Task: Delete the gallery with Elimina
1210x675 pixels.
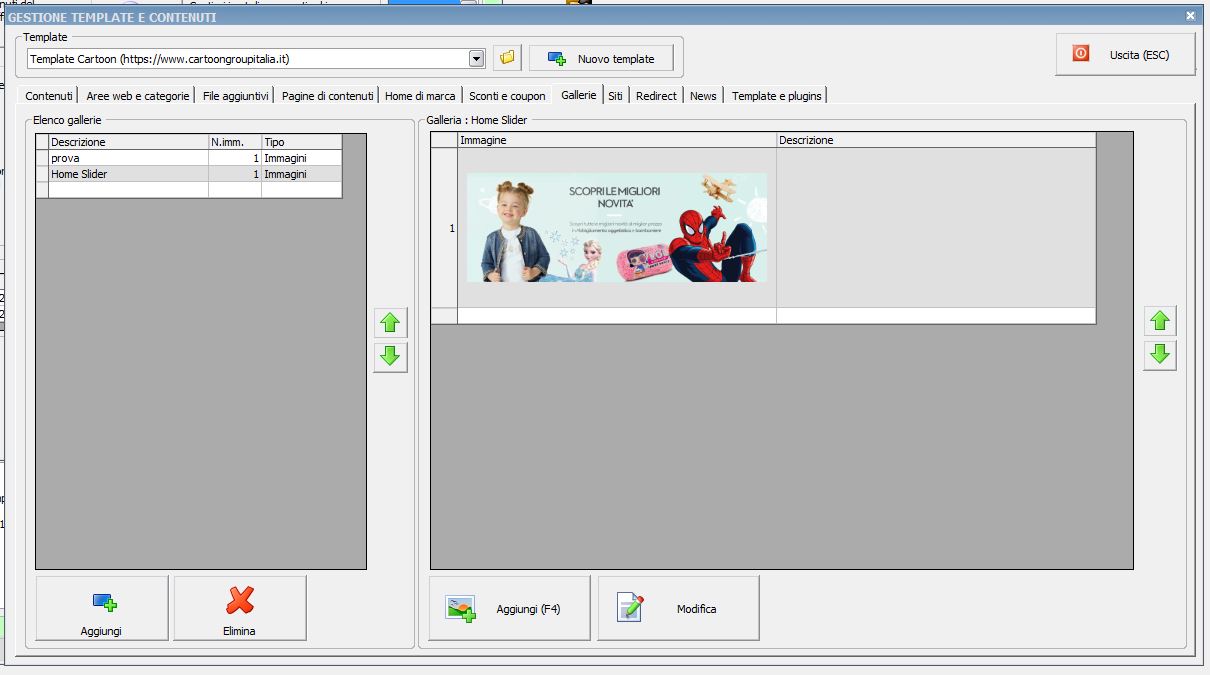Action: [240, 608]
